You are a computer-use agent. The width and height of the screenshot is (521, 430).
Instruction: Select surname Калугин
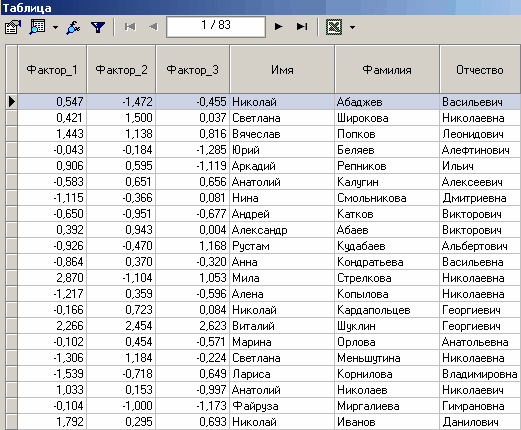point(358,182)
